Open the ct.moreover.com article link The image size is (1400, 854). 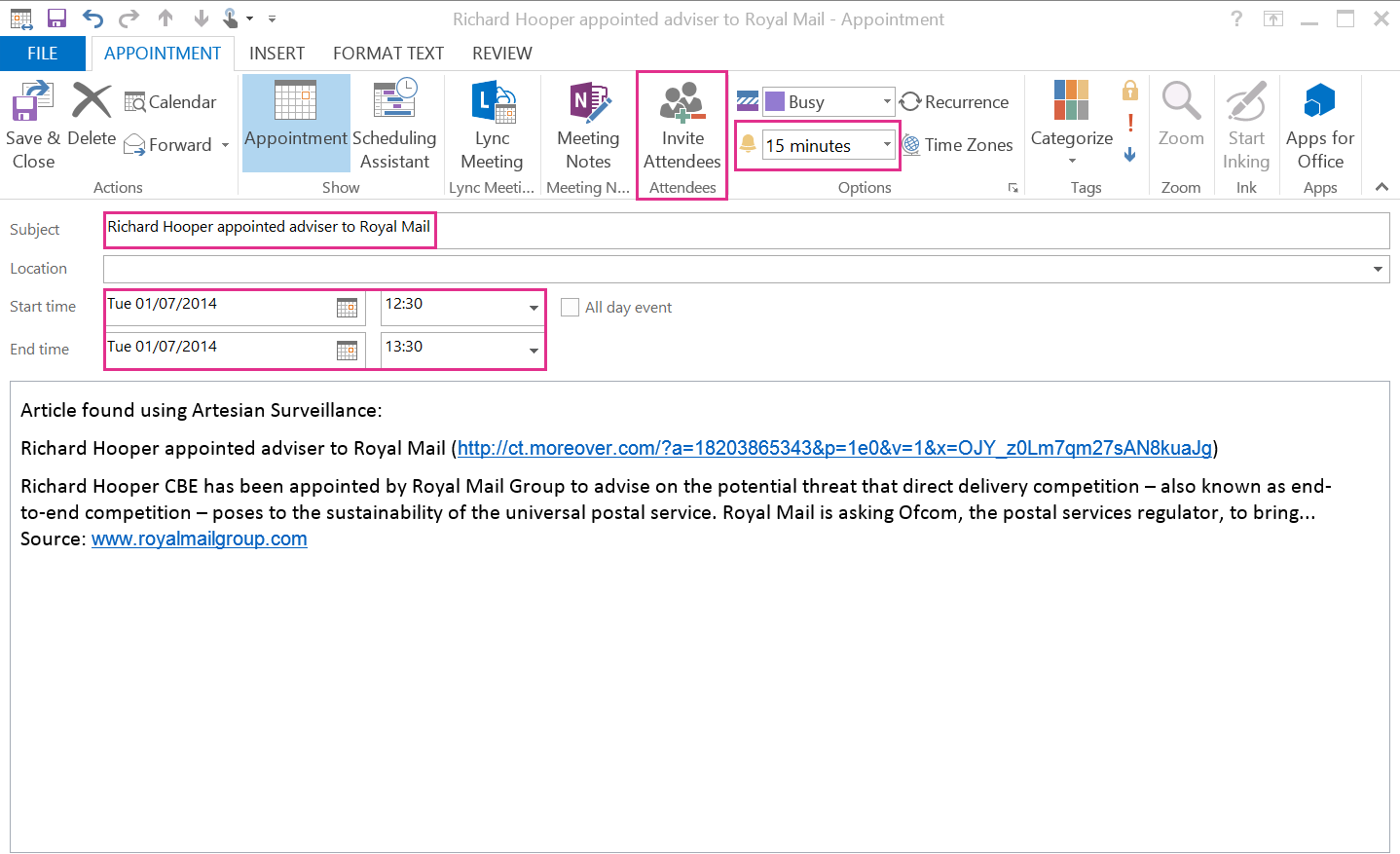pyautogui.click(x=834, y=448)
